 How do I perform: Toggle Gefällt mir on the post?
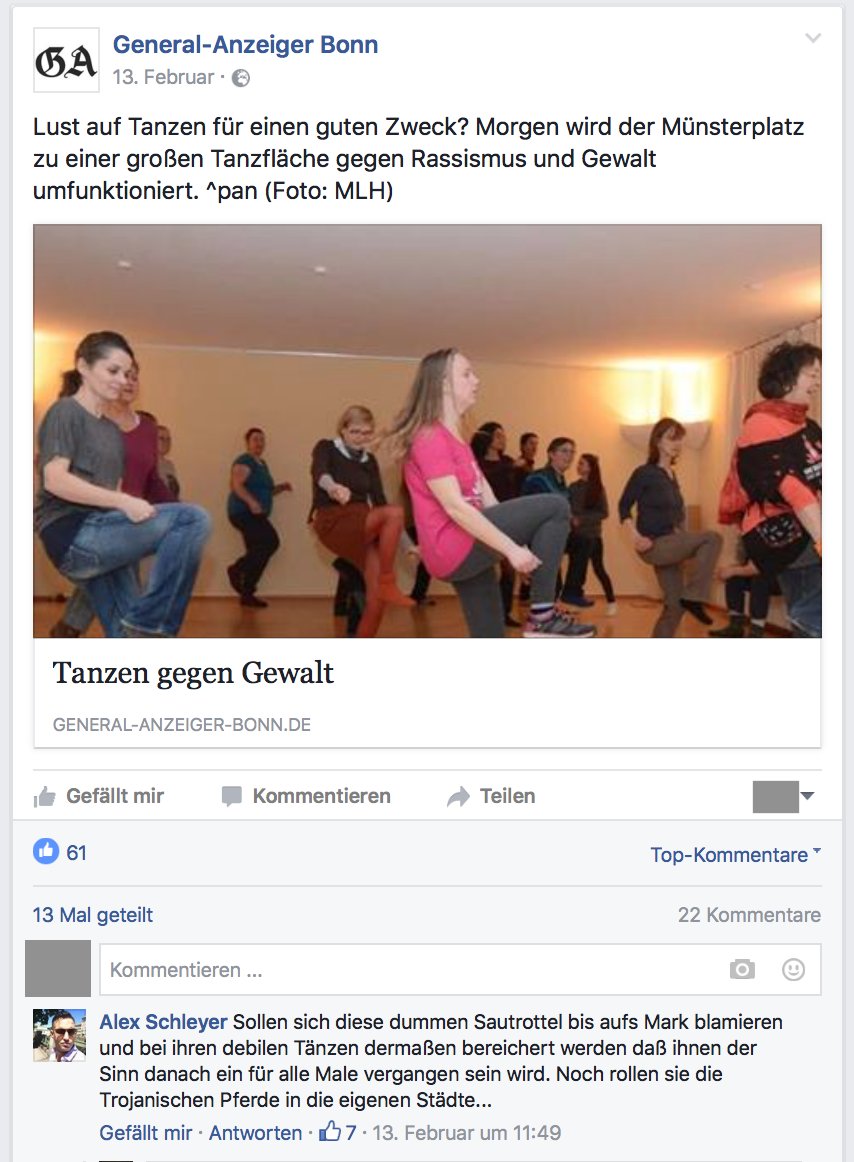click(99, 796)
